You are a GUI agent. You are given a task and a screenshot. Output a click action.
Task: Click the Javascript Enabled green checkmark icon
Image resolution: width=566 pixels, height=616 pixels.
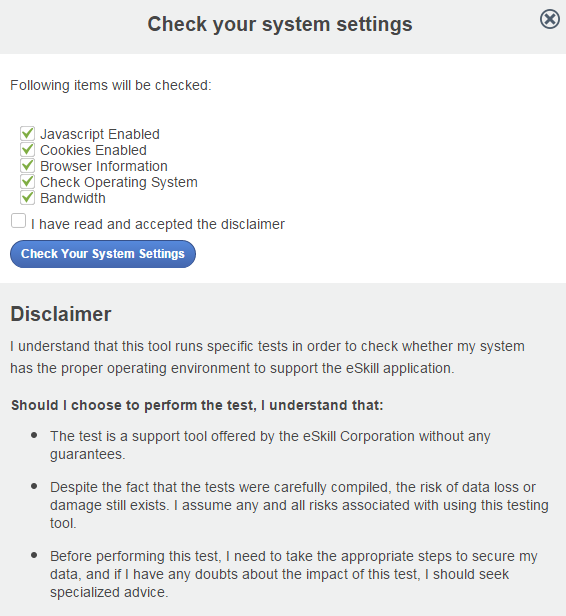pos(27,134)
